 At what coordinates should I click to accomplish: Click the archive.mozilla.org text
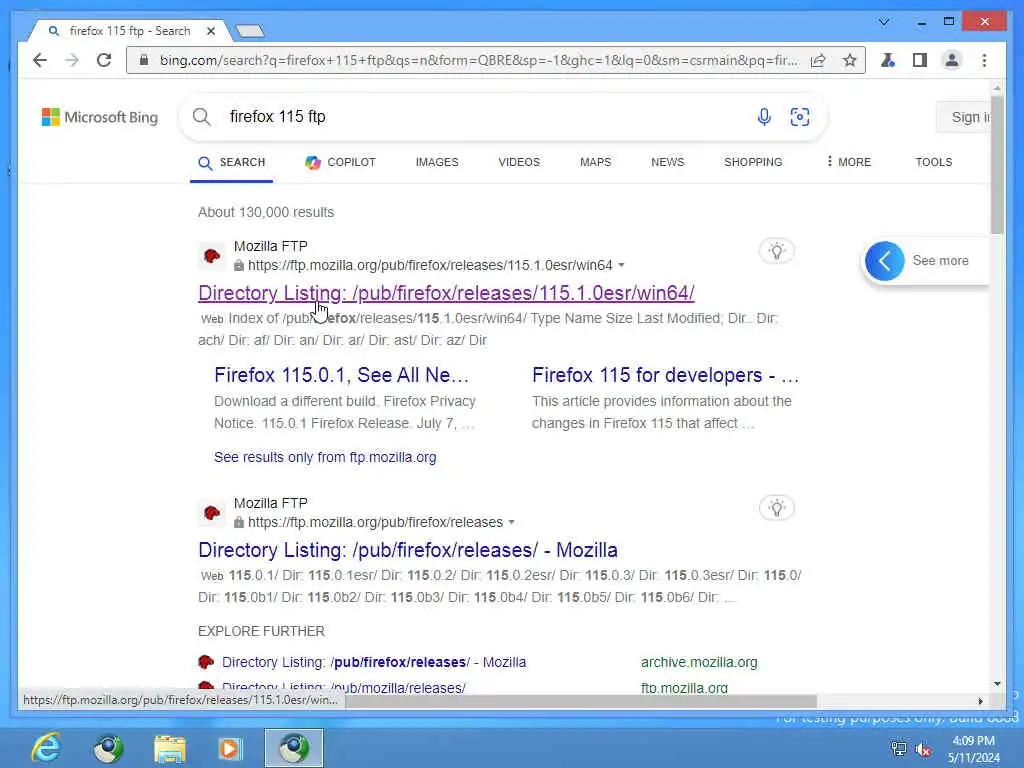[x=699, y=662]
